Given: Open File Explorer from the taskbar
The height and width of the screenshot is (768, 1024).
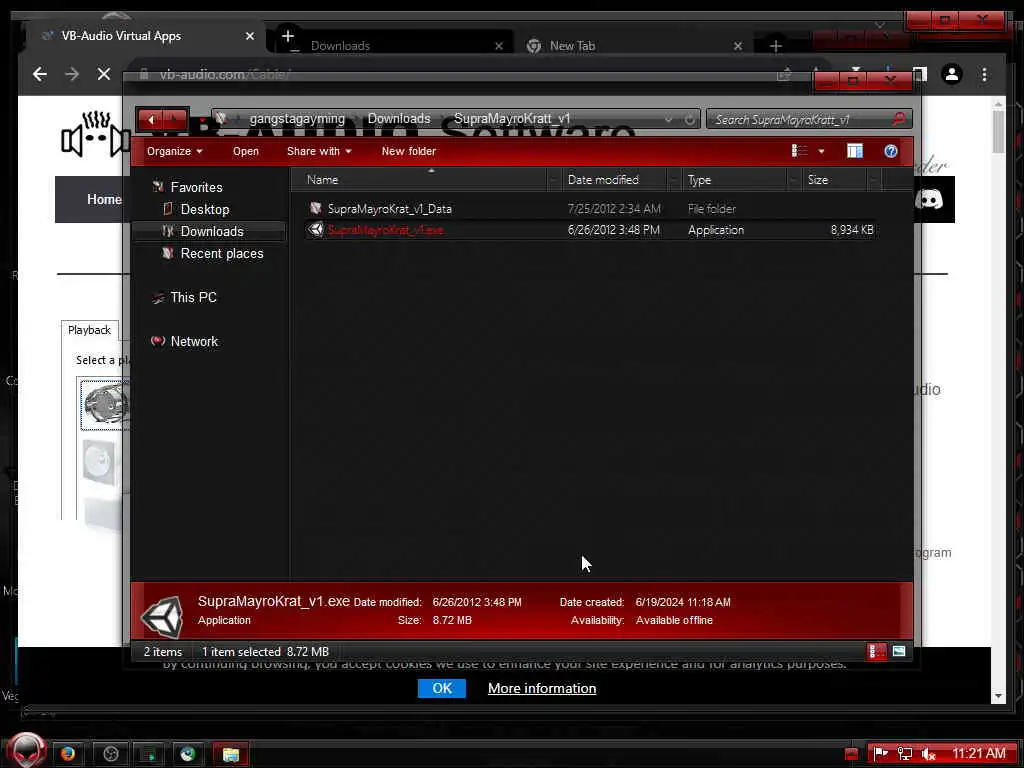Looking at the screenshot, I should tap(230, 754).
